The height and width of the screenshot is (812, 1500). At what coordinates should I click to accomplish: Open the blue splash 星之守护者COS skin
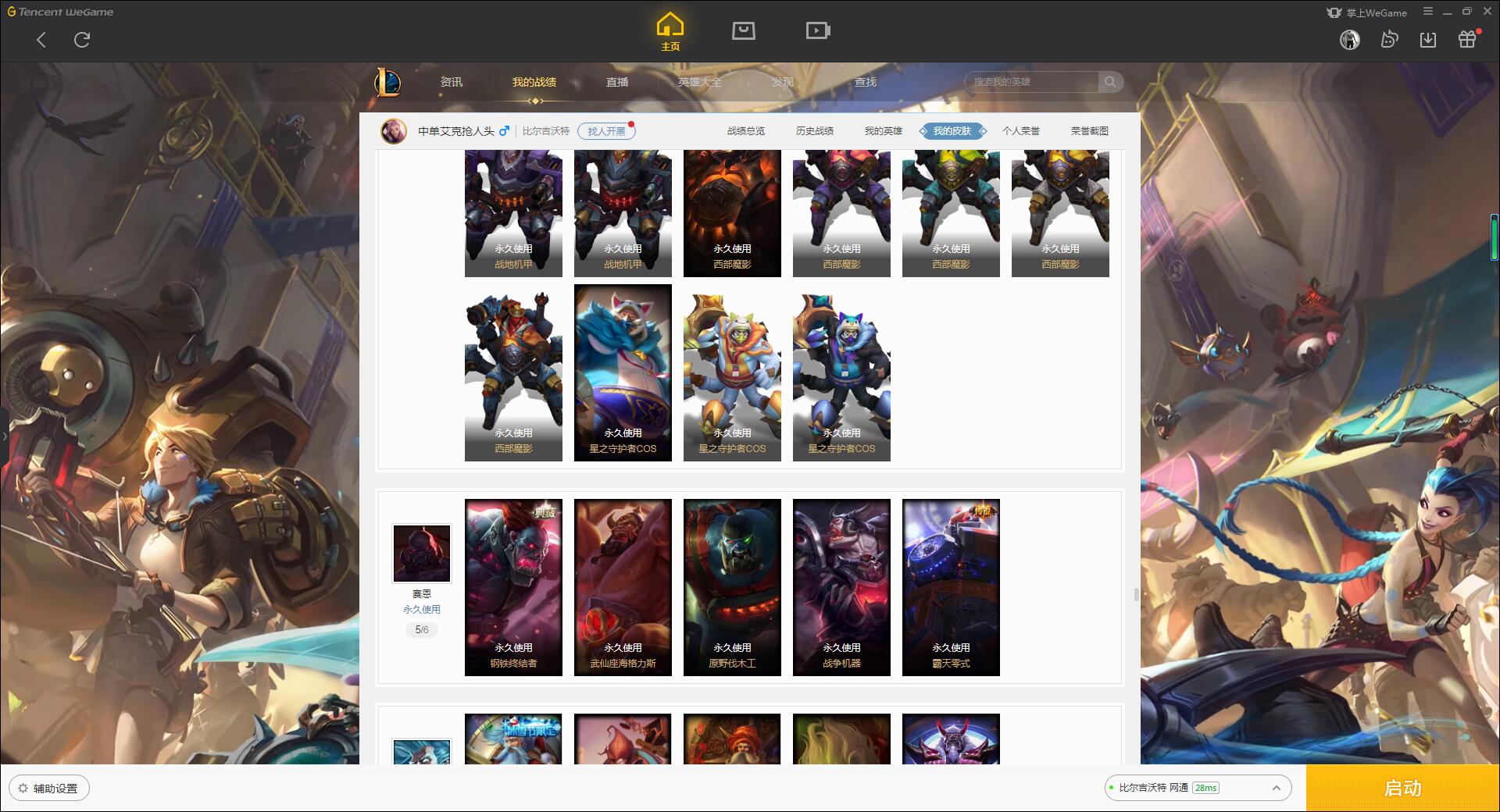tap(623, 372)
